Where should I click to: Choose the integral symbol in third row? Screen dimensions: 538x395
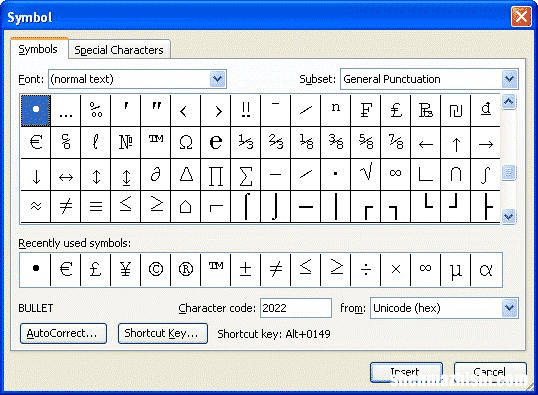(x=486, y=175)
